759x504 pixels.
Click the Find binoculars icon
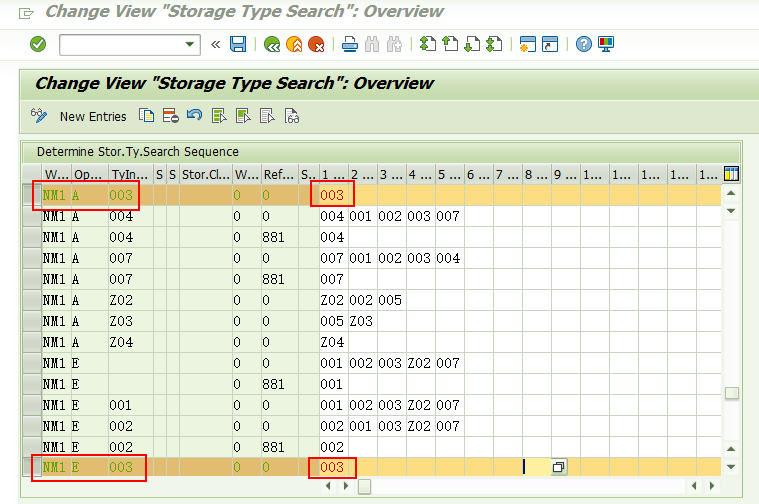tap(372, 45)
